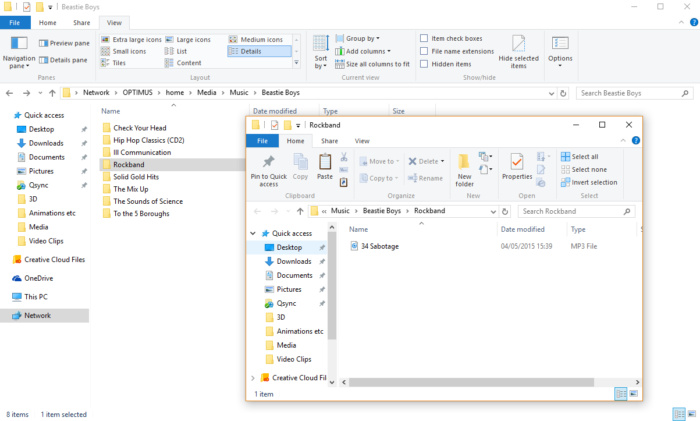Choose List layout in View ribbon

176,51
